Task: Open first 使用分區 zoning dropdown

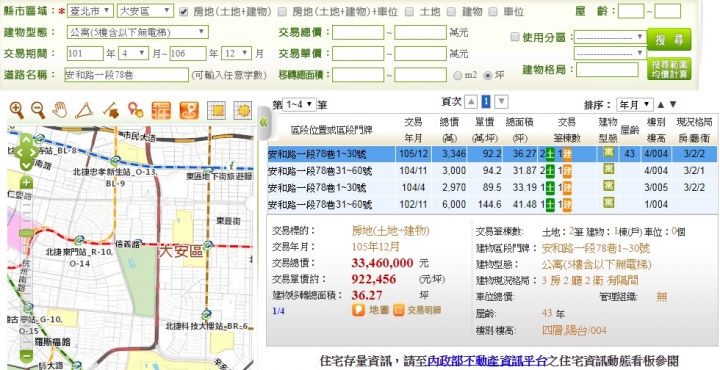Action: coord(610,37)
